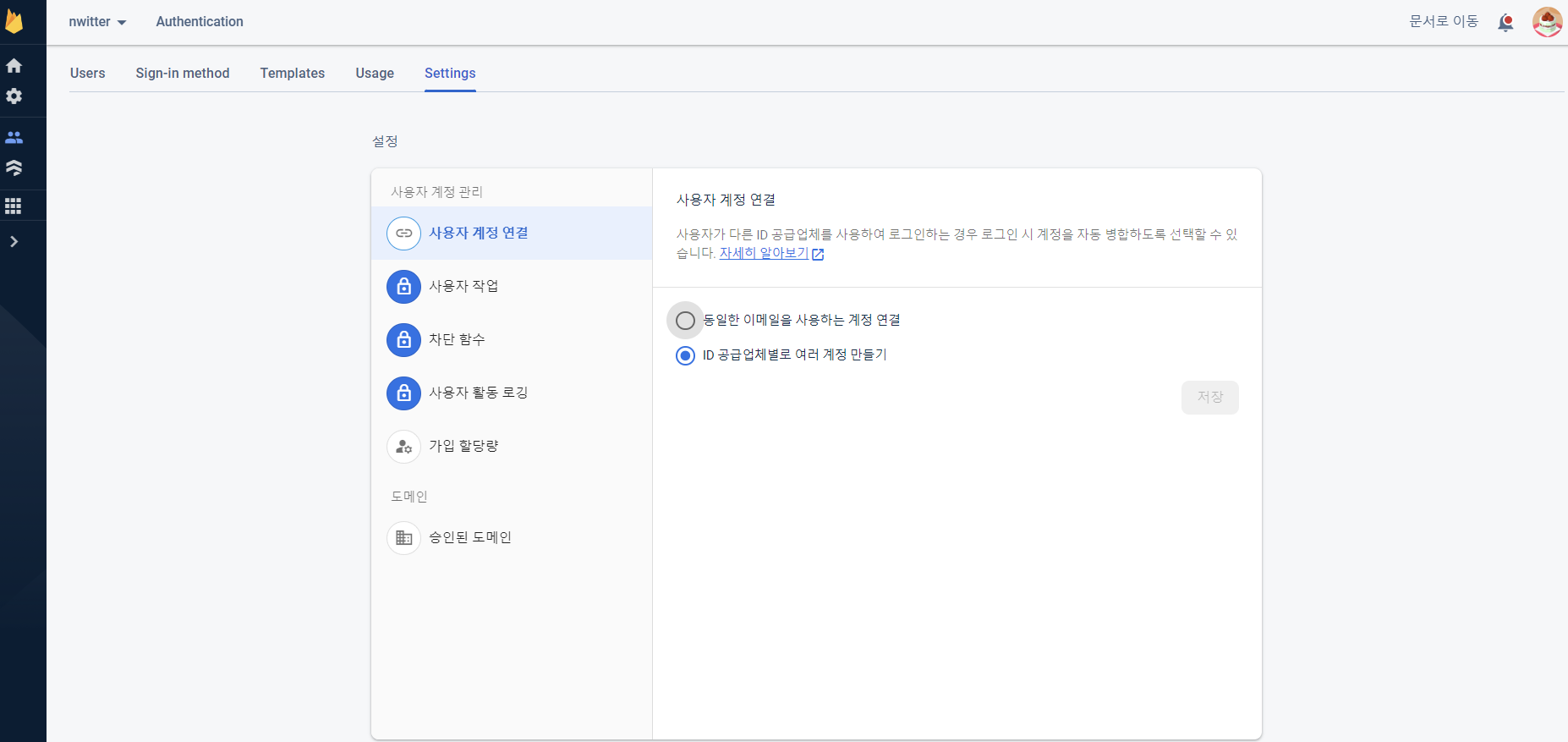Open the 차단 함수 settings item
The height and width of the screenshot is (742, 1568).
point(512,340)
